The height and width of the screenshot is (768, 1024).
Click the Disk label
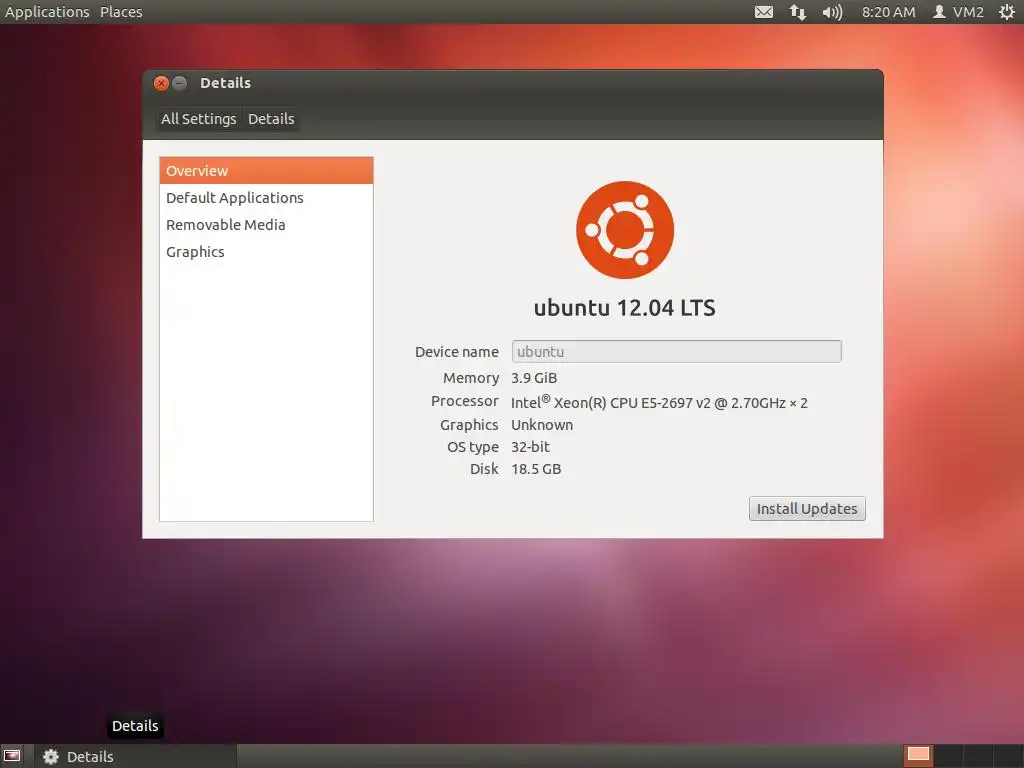point(484,469)
